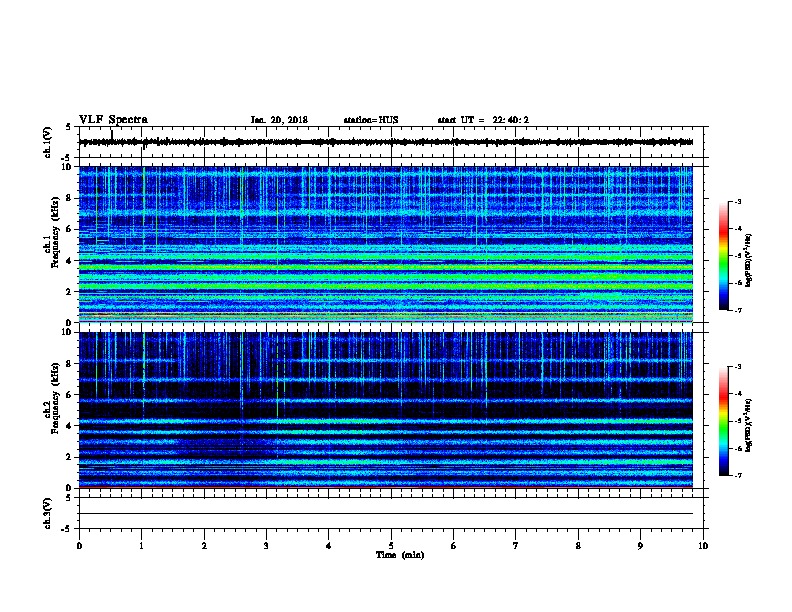792x612 pixels.
Task: Click the ch.1 color scale bar
Action: 724,256
